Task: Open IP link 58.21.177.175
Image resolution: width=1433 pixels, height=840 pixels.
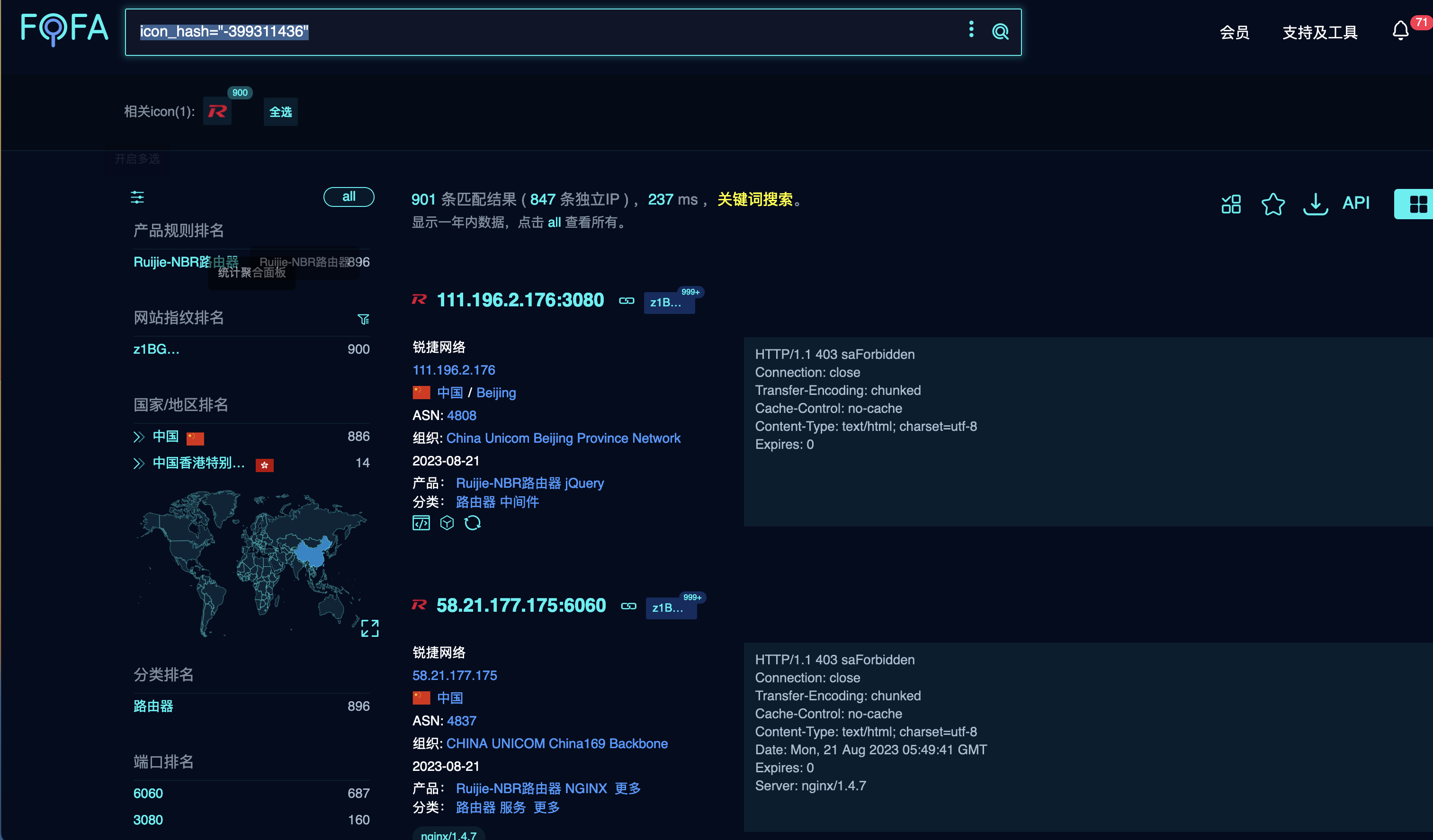Action: [454, 675]
